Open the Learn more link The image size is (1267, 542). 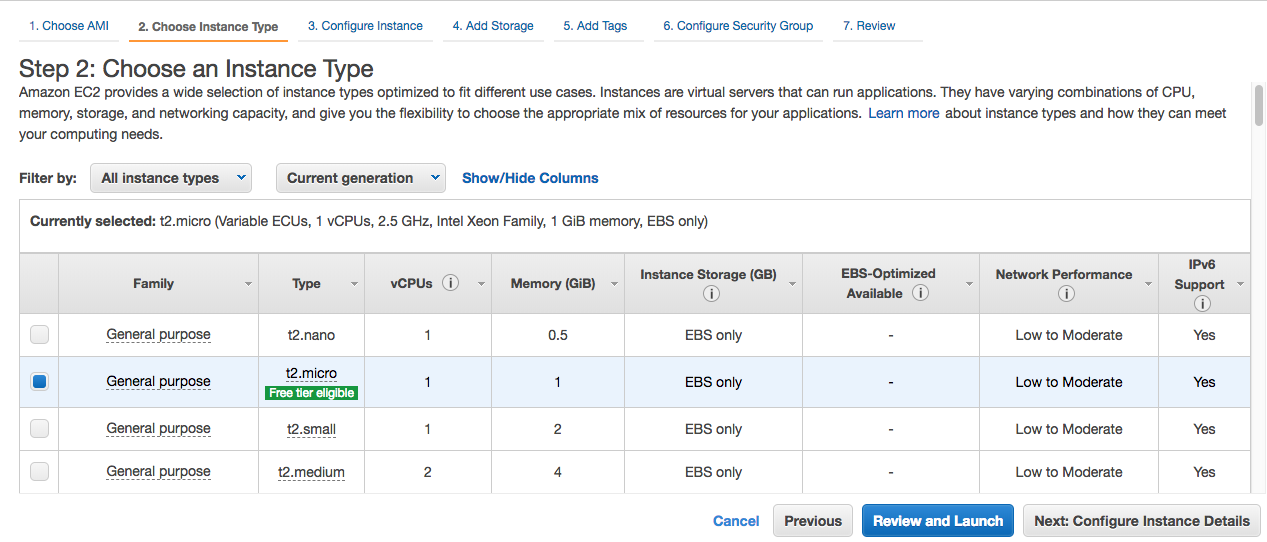pos(904,113)
